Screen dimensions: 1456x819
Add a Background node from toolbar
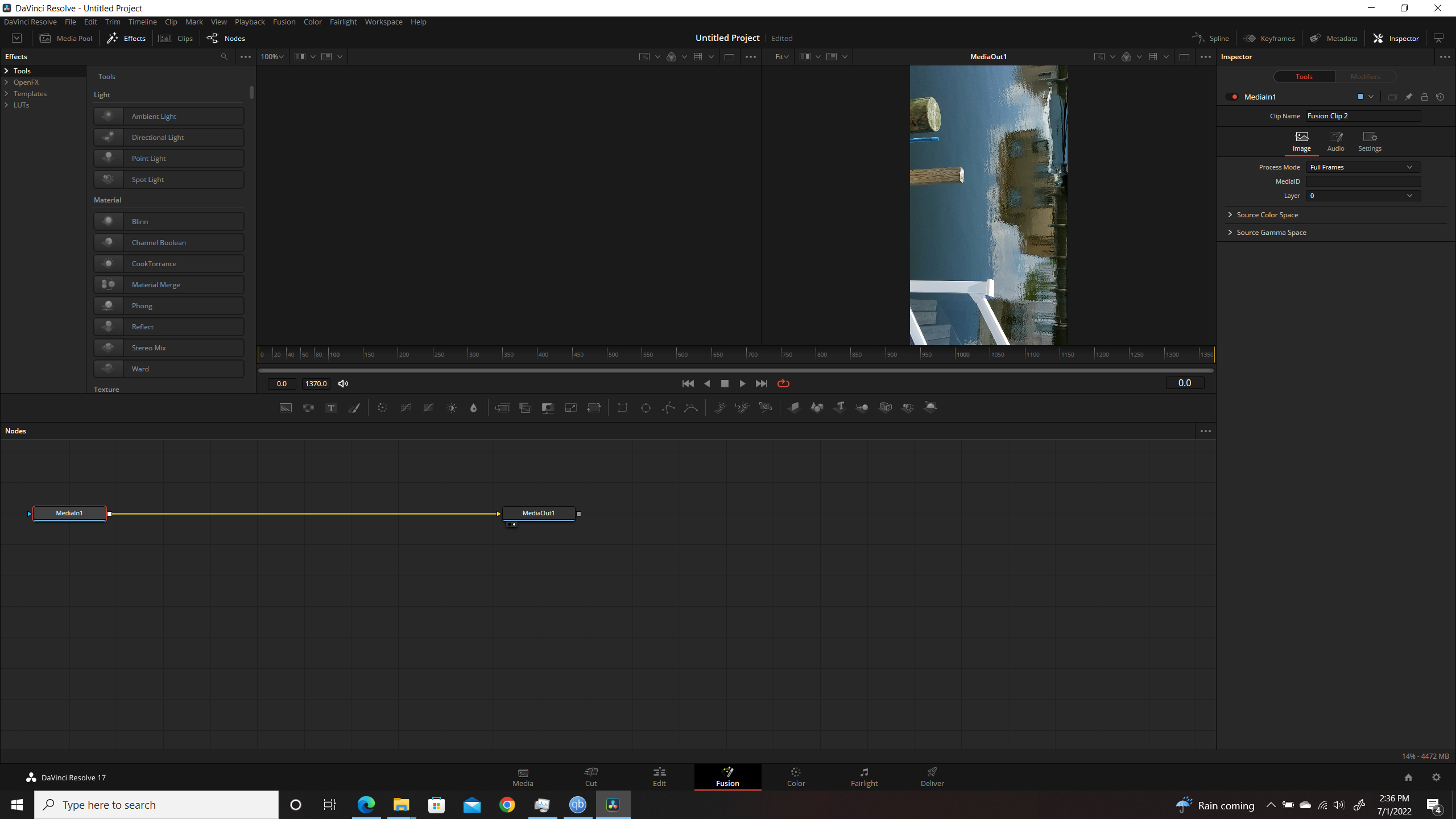[286, 408]
